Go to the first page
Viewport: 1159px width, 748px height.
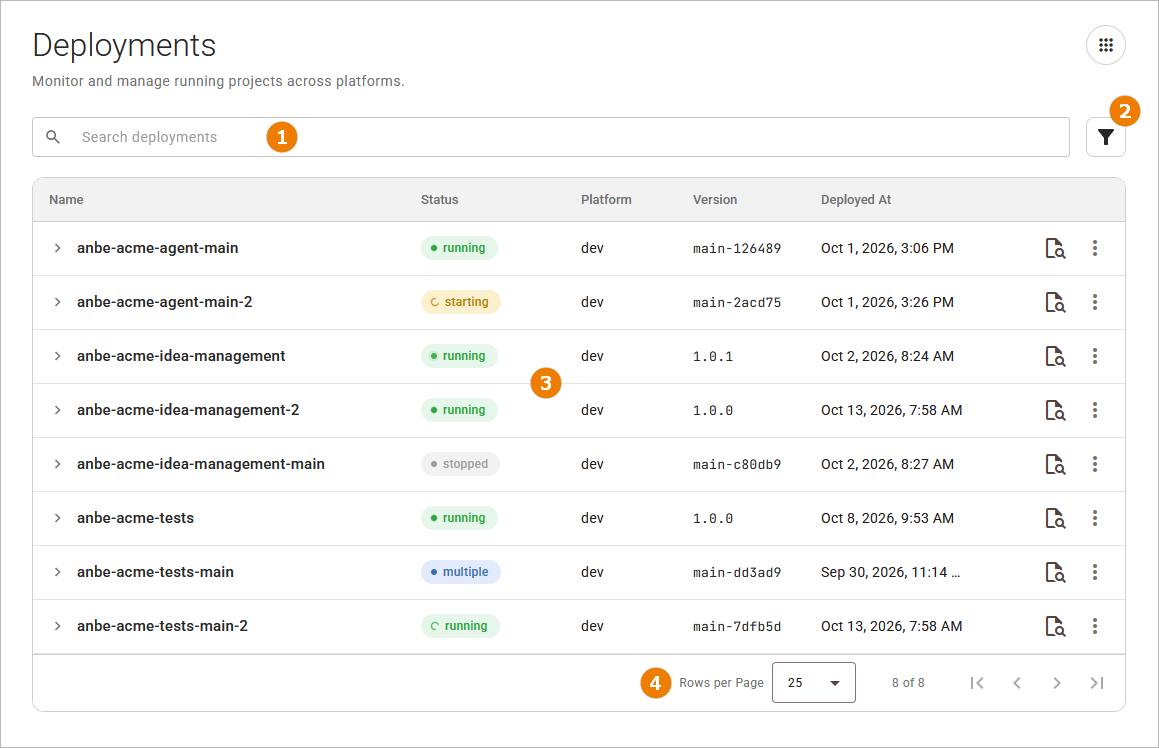pos(977,683)
